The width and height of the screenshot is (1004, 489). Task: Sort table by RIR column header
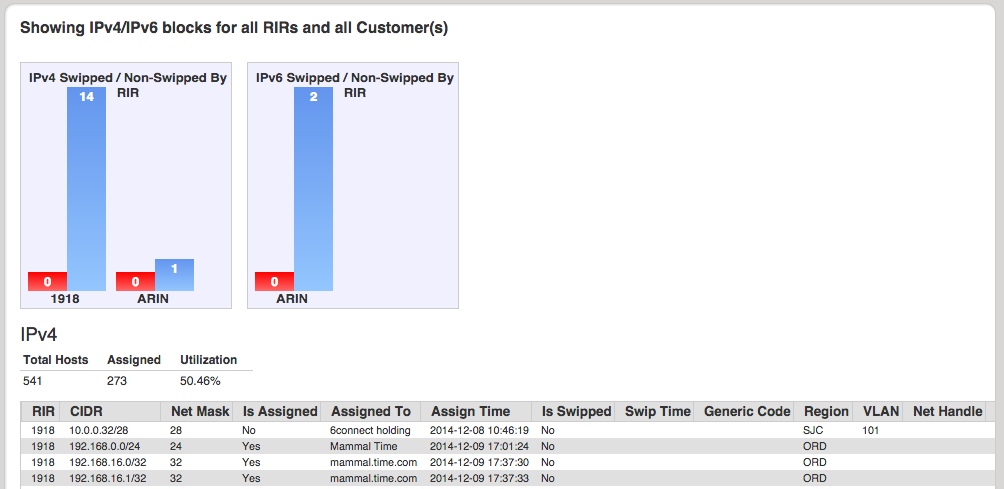pyautogui.click(x=42, y=412)
